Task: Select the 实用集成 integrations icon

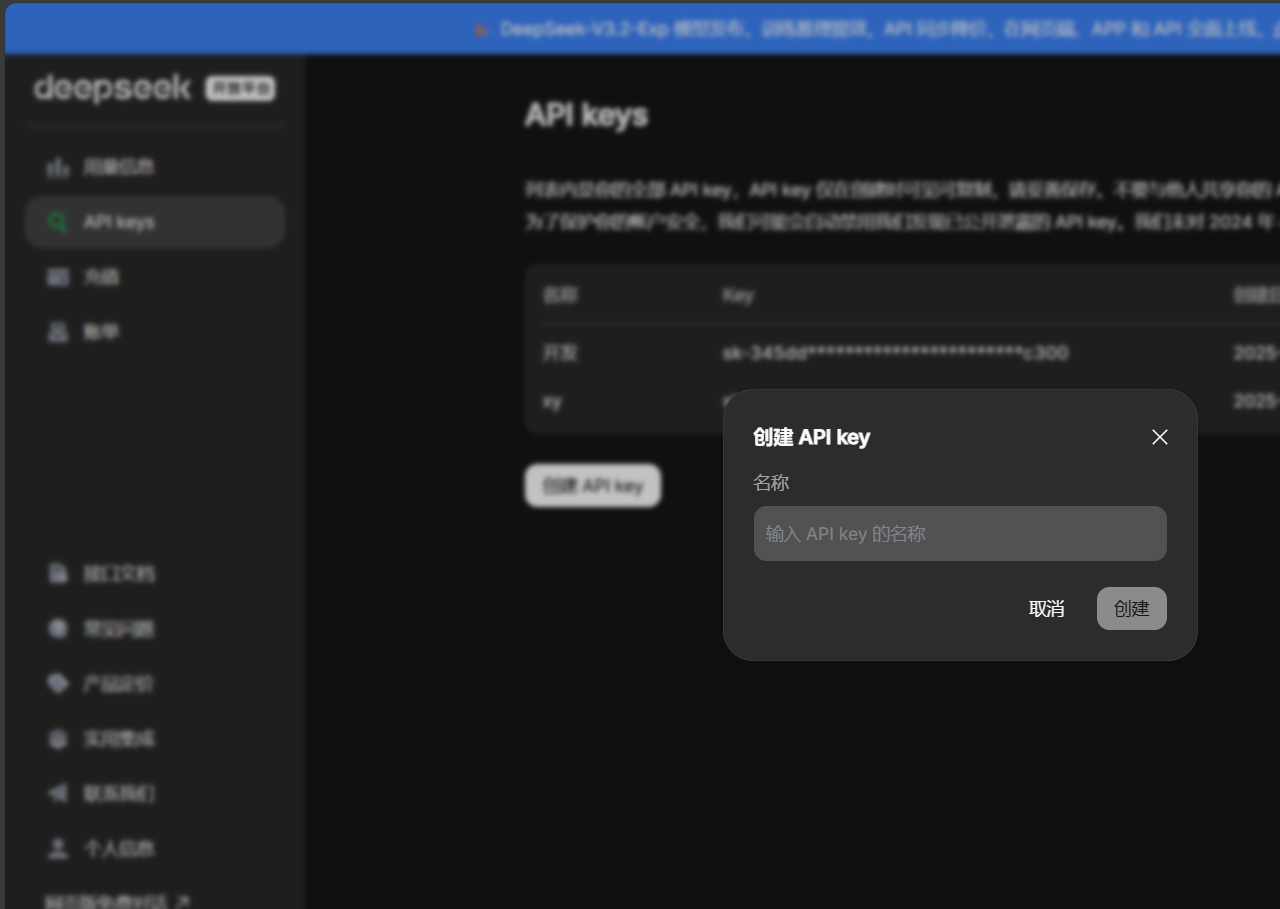Action: 58,739
